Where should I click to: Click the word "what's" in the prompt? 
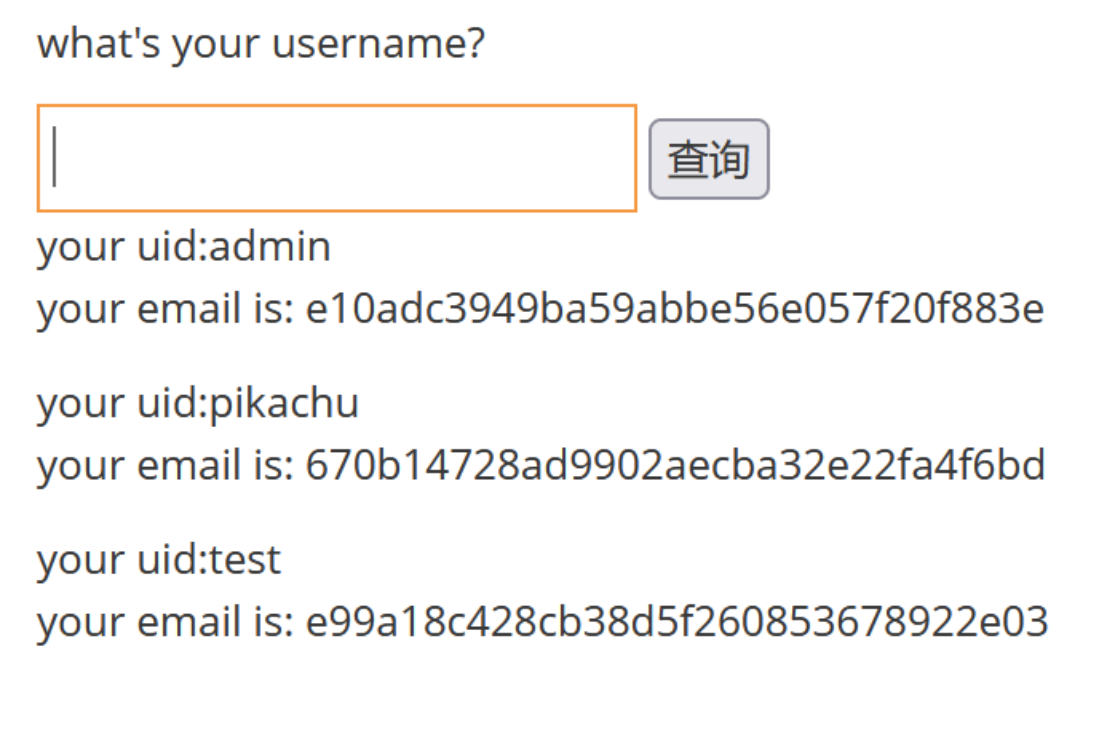coord(98,45)
